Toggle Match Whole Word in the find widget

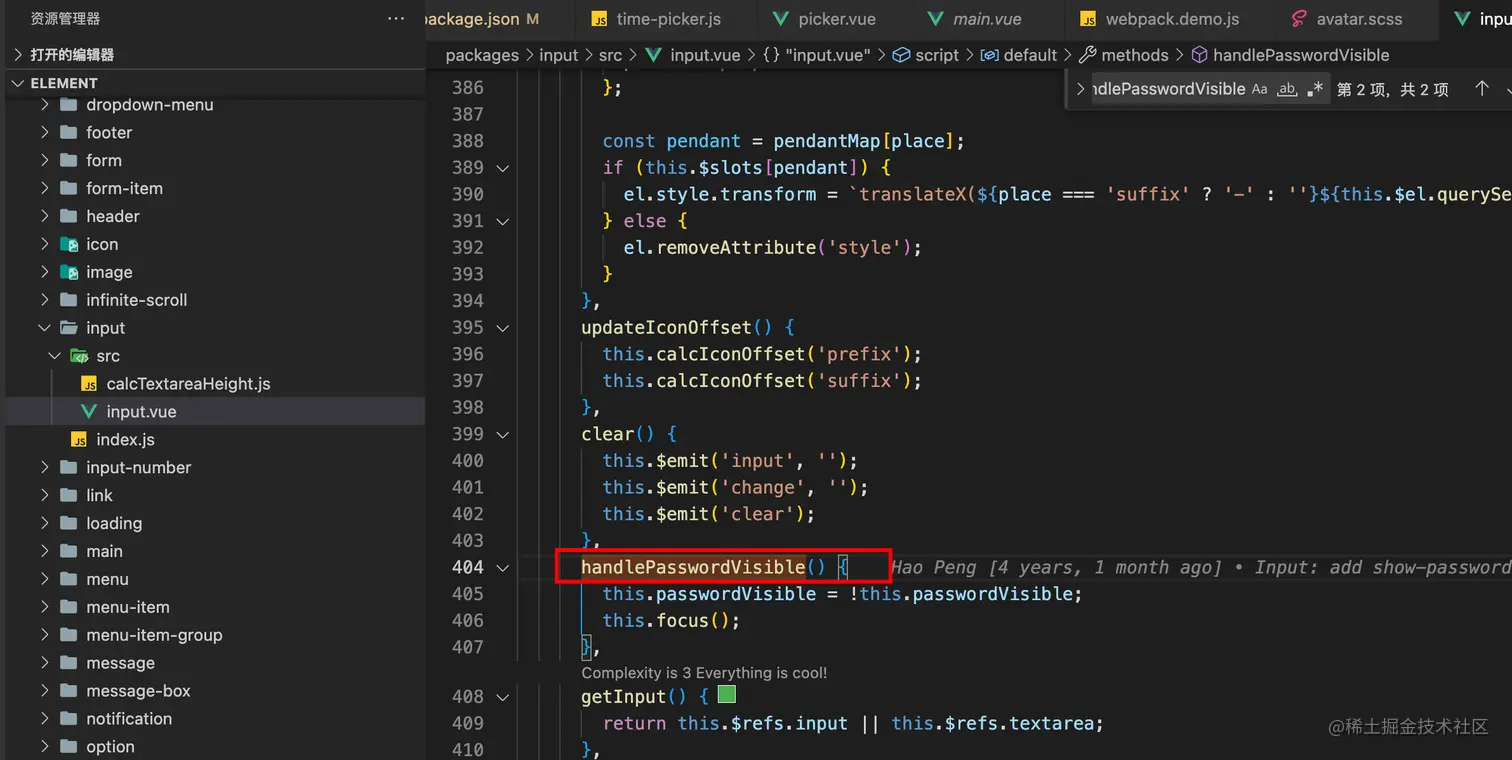pos(1287,89)
